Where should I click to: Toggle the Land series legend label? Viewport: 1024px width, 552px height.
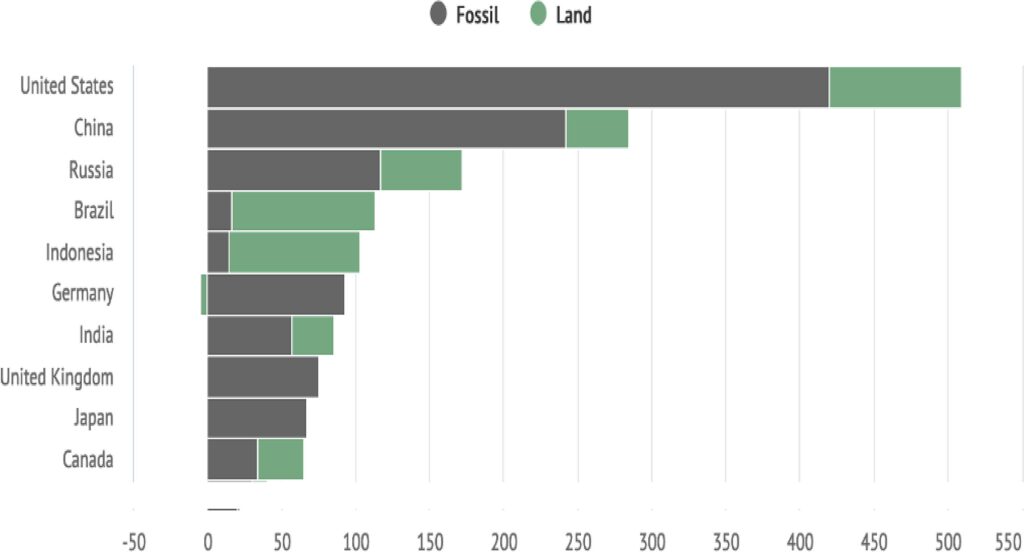pyautogui.click(x=573, y=15)
